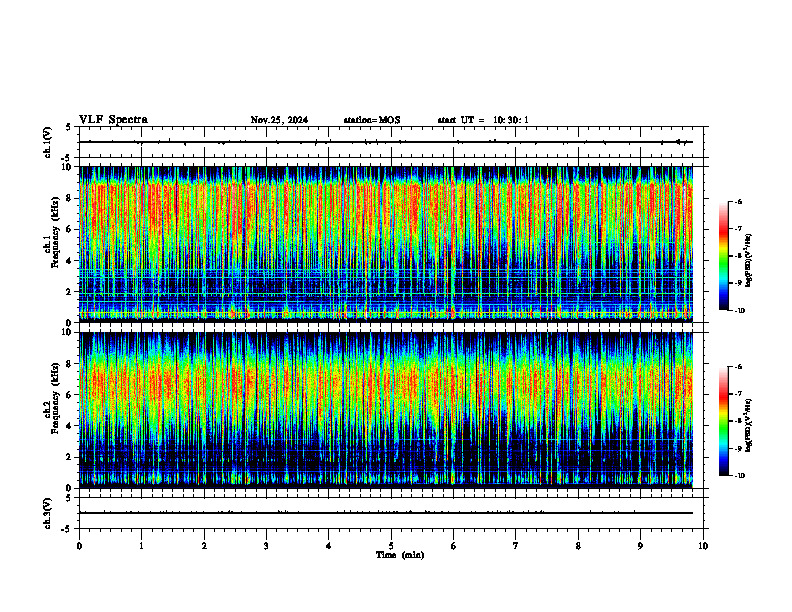Image resolution: width=792 pixels, height=612 pixels.
Task: Click the log(PSD) label beside ch.1 colorbar
Action: (749, 261)
